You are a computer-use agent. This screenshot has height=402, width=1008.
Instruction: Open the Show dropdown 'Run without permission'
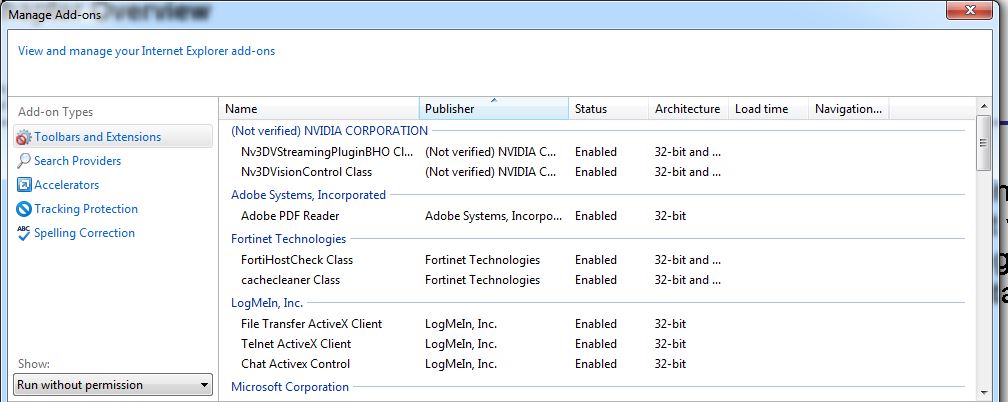[113, 385]
